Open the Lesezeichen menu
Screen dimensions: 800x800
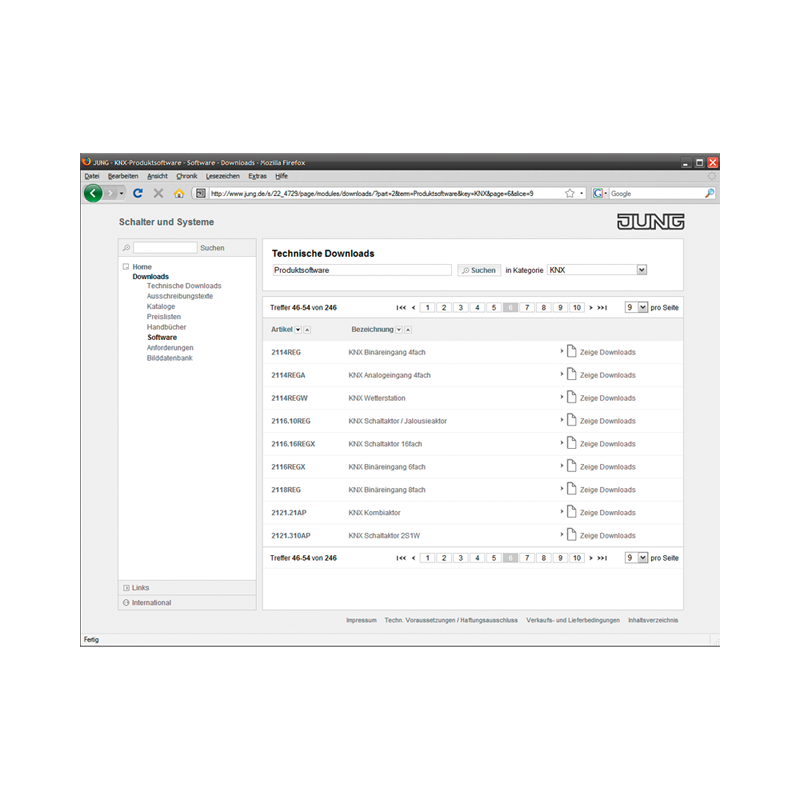[222, 176]
